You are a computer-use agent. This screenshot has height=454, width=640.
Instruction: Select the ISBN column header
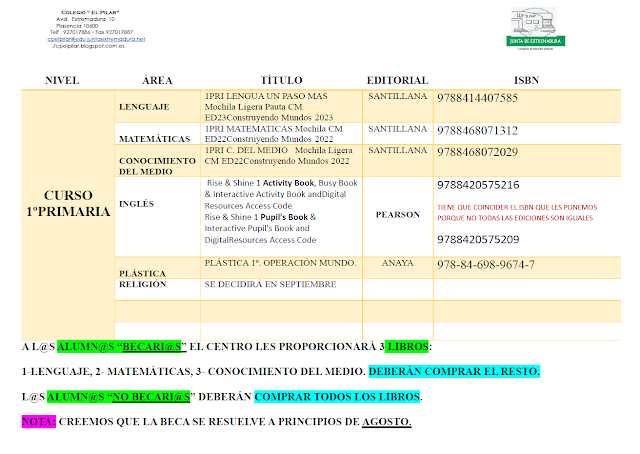526,80
